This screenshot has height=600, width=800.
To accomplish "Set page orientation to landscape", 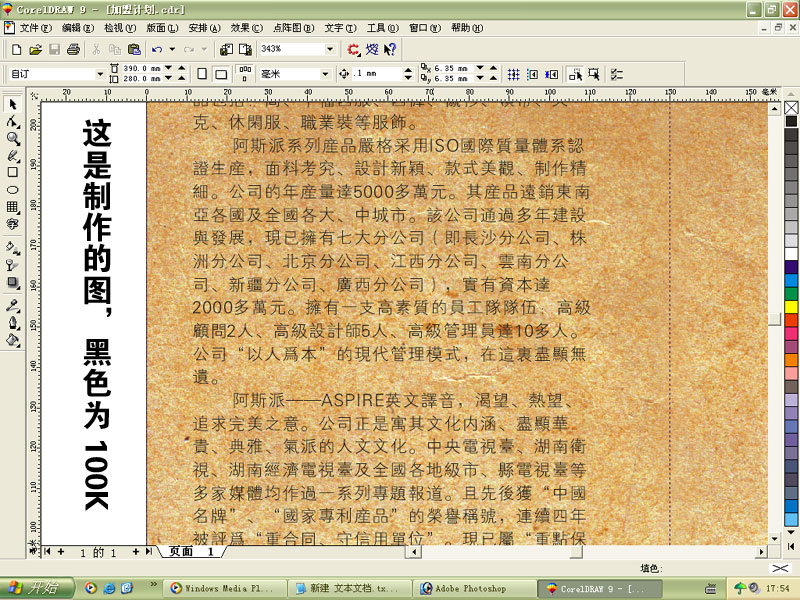I will click(221, 74).
